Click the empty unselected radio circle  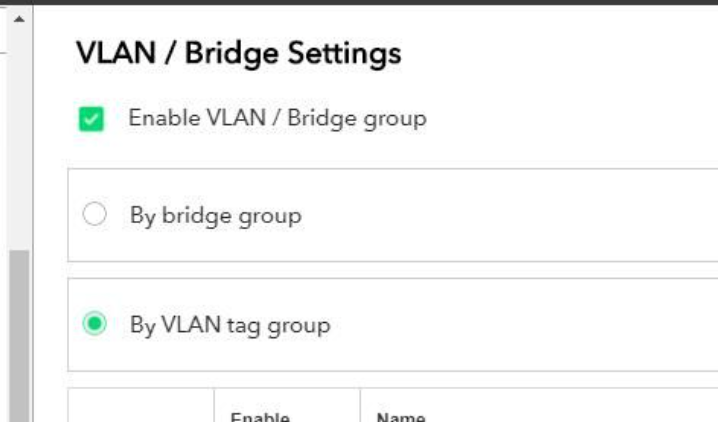[x=94, y=215]
